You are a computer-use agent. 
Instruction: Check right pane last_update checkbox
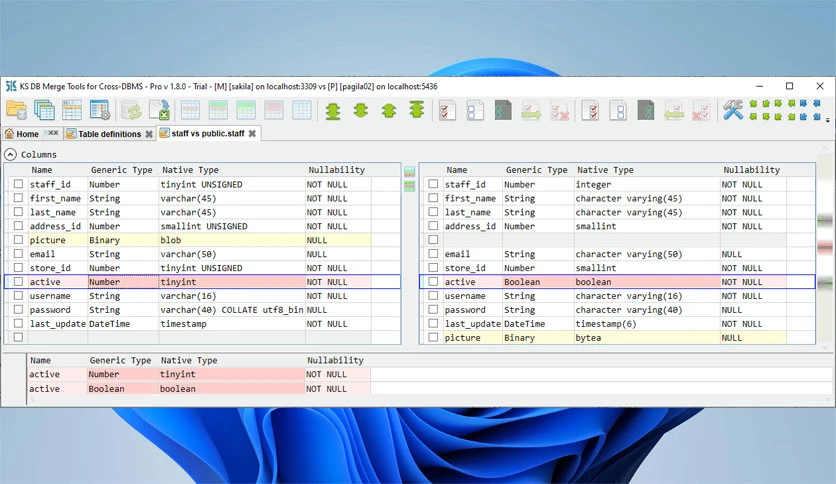point(433,323)
